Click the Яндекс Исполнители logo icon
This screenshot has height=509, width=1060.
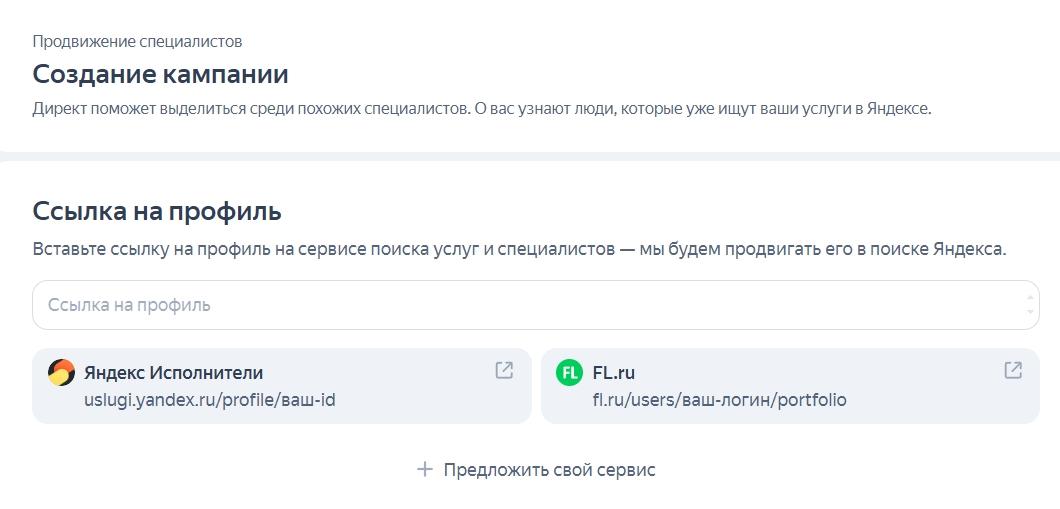click(x=61, y=373)
